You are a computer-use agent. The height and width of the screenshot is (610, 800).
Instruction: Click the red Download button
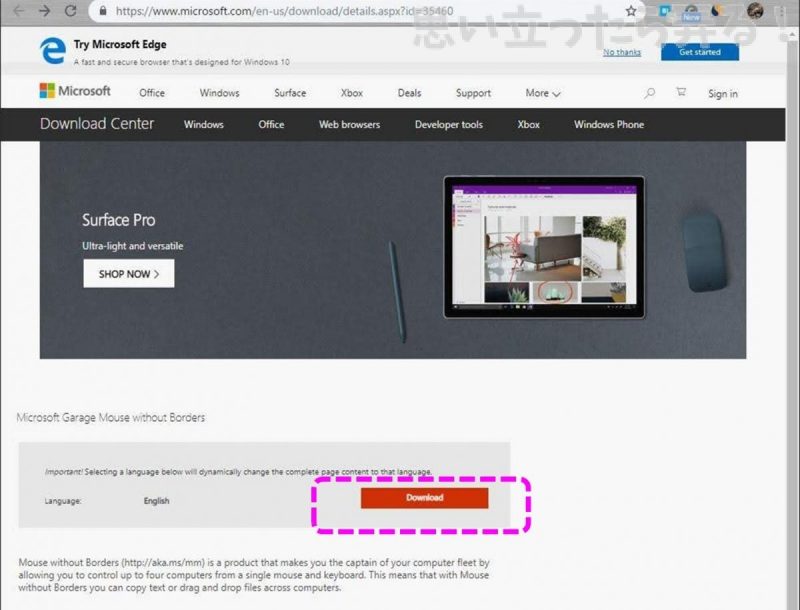pos(424,498)
